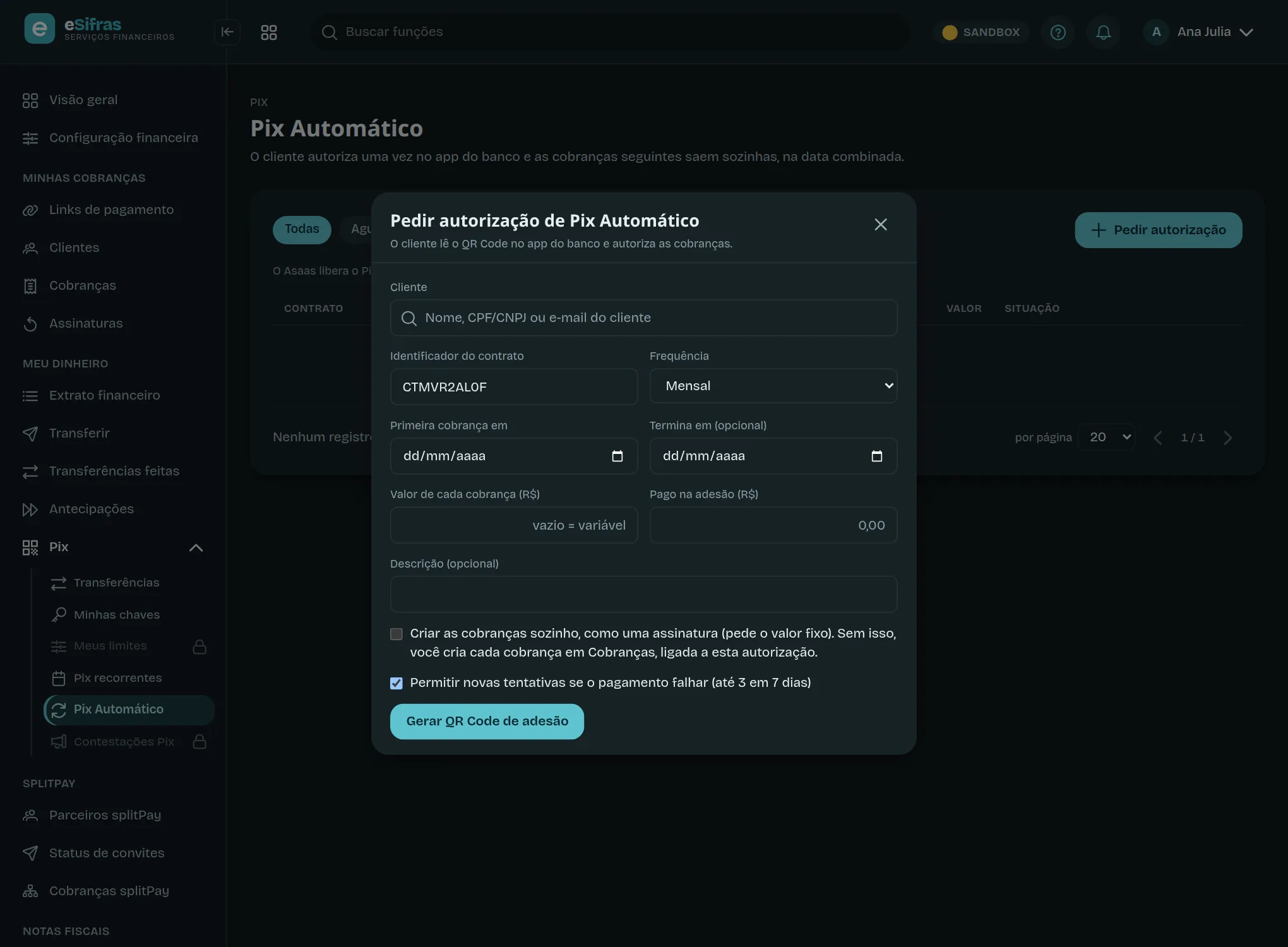Change rows per página dropdown showing 20
This screenshot has width=1288, height=947.
pyautogui.click(x=1107, y=437)
